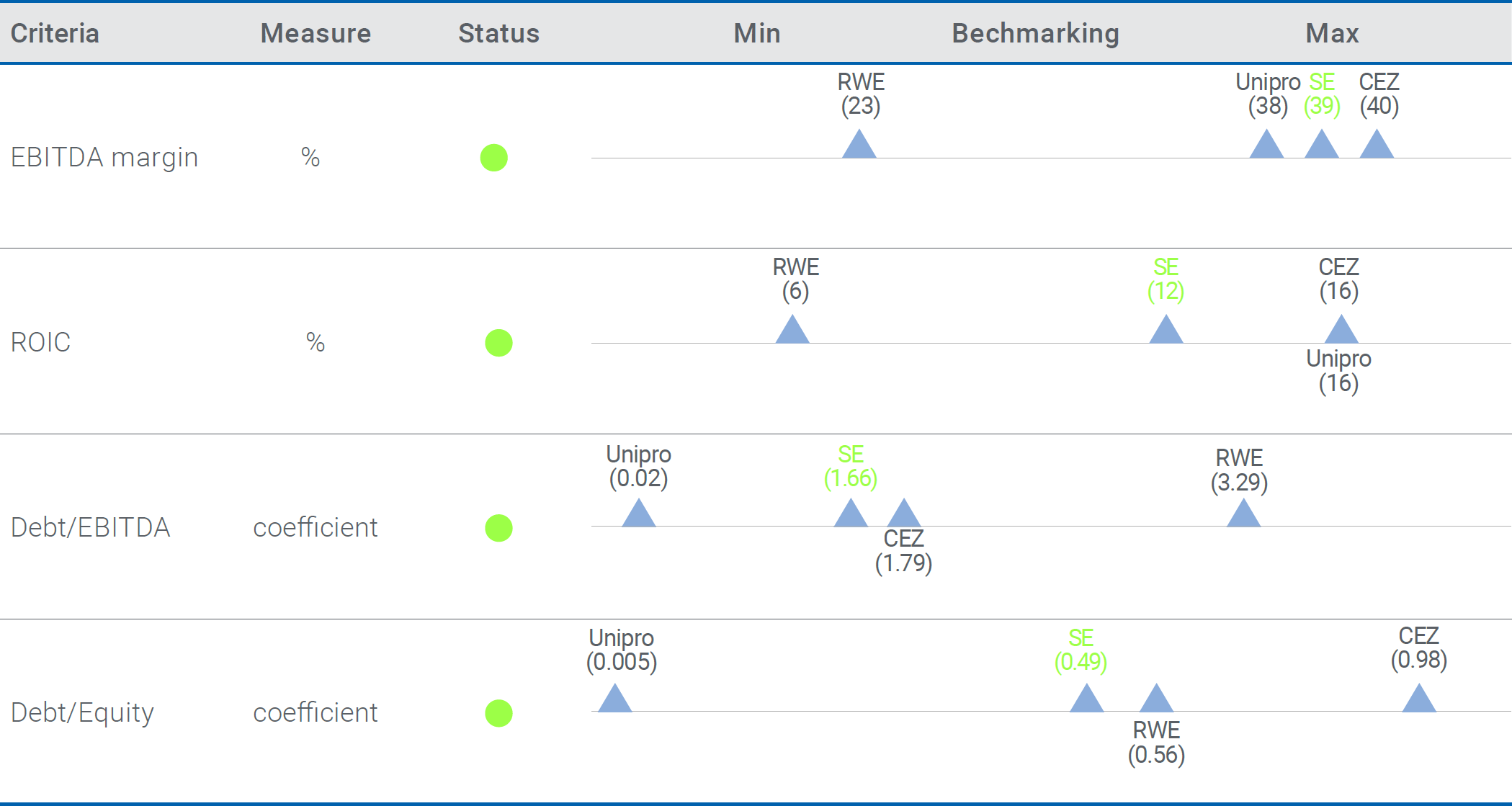This screenshot has height=806, width=1512.
Task: Click the SE (39) EBITDA margin triangle marker
Action: pyautogui.click(x=1322, y=145)
